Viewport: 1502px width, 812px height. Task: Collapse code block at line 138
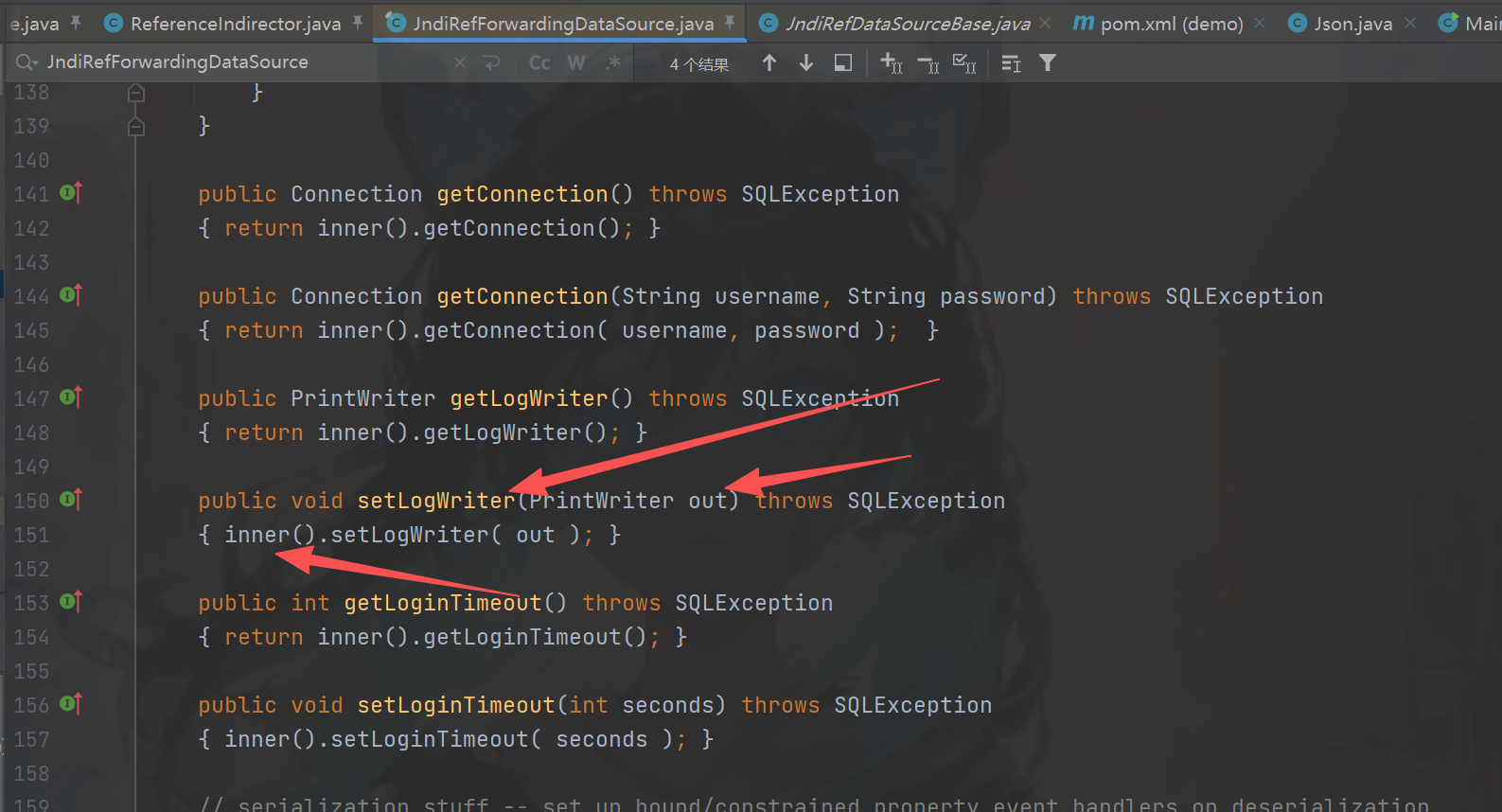136,93
